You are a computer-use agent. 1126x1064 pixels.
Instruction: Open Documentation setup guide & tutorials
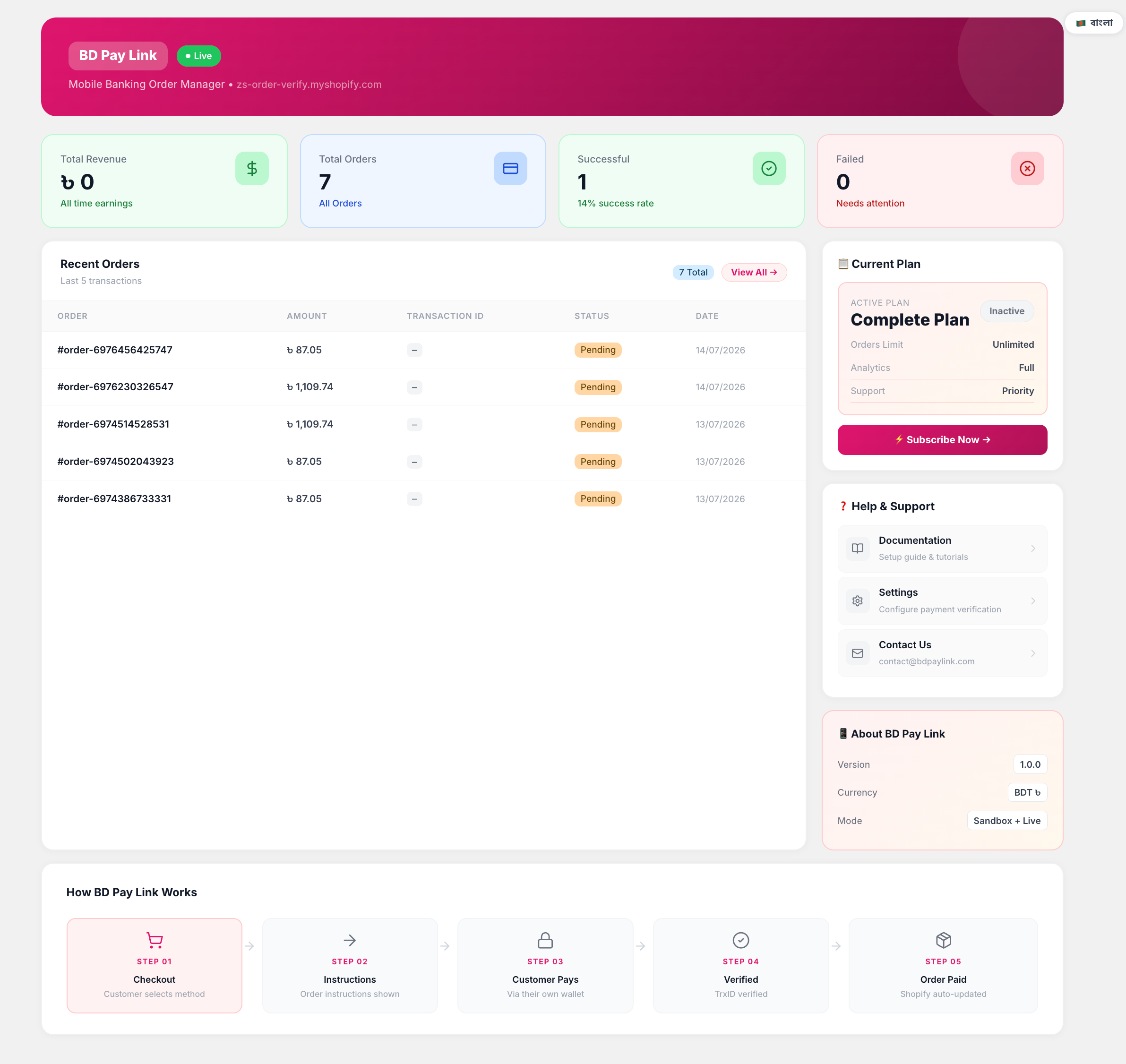pos(942,549)
